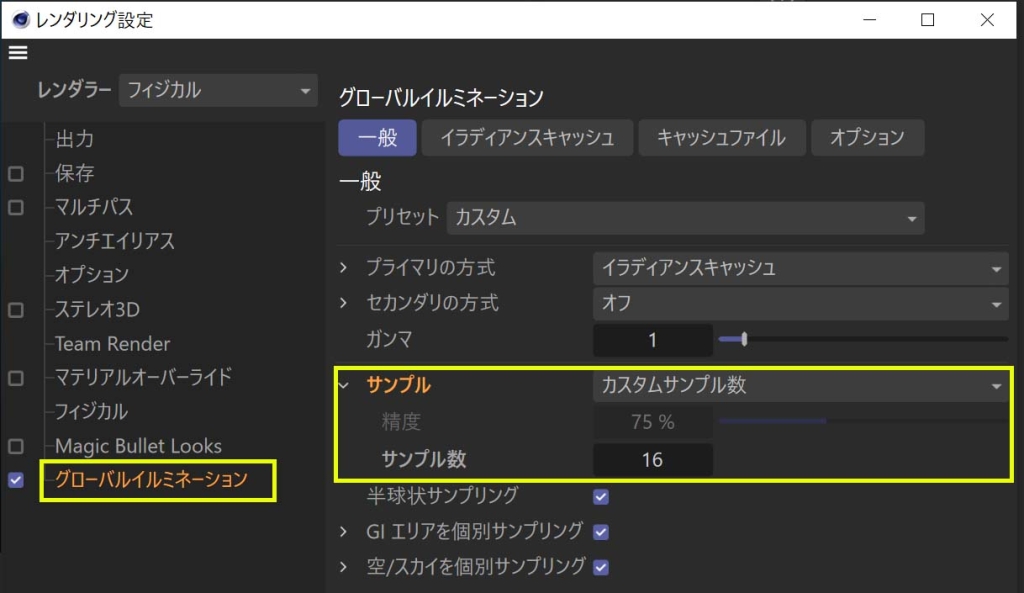Image resolution: width=1024 pixels, height=593 pixels.
Task: Click the Cinema 4D app icon in title bar
Action: (x=21, y=20)
